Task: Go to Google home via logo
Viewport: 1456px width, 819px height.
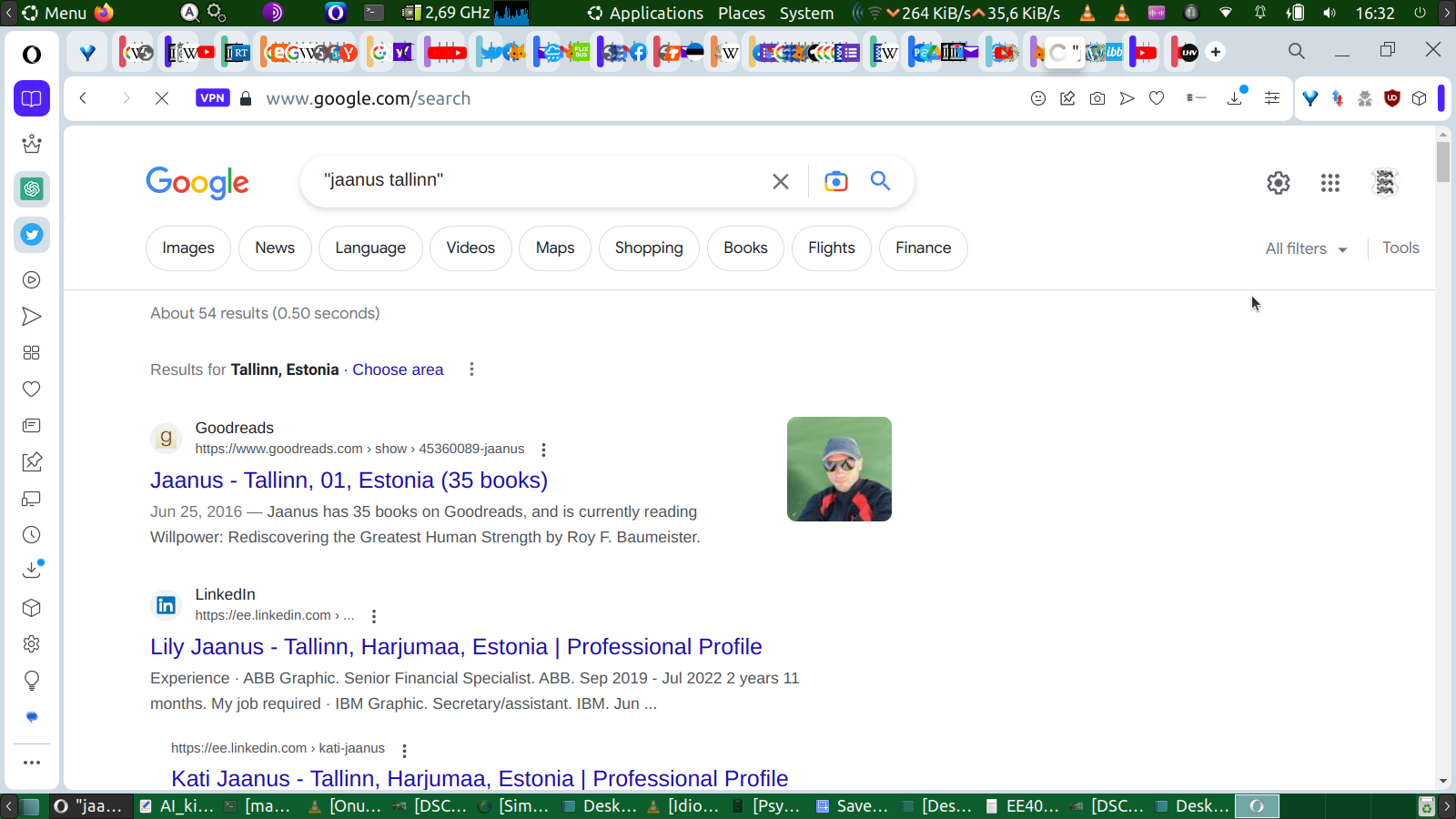Action: [197, 183]
